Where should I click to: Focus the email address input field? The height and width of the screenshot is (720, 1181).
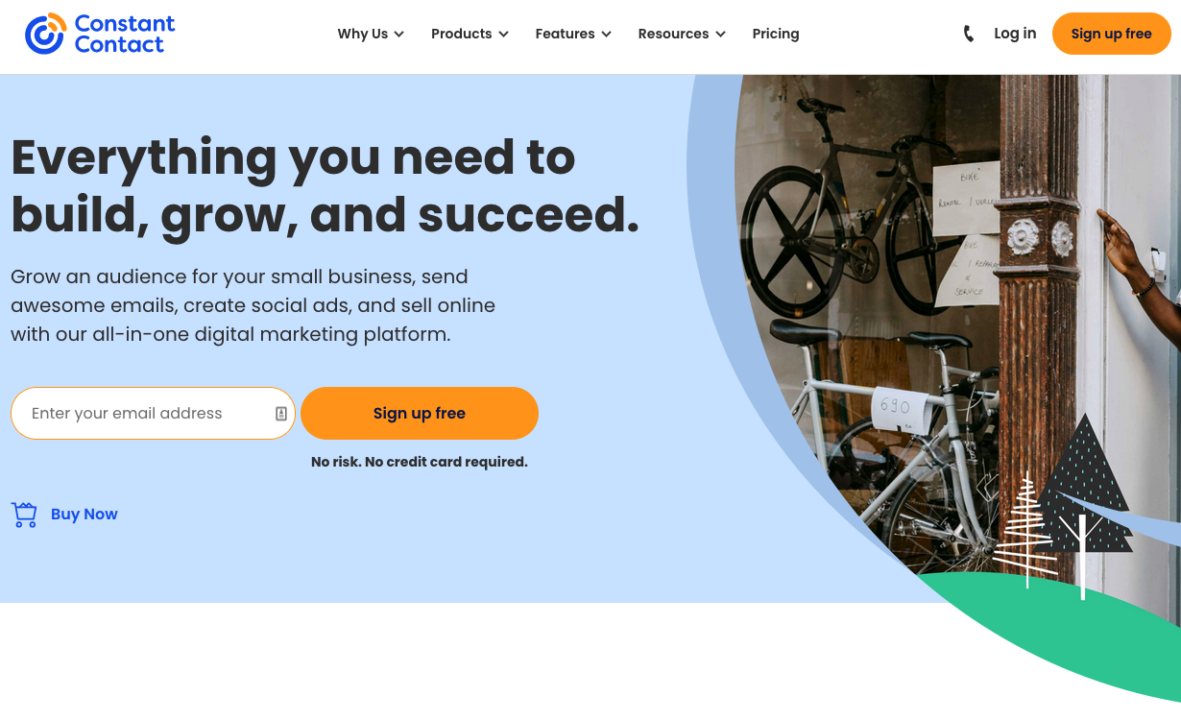pyautogui.click(x=153, y=413)
